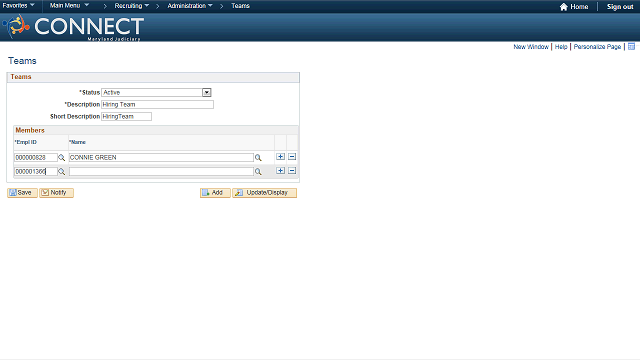Open name lookup for empty name row

tap(258, 172)
